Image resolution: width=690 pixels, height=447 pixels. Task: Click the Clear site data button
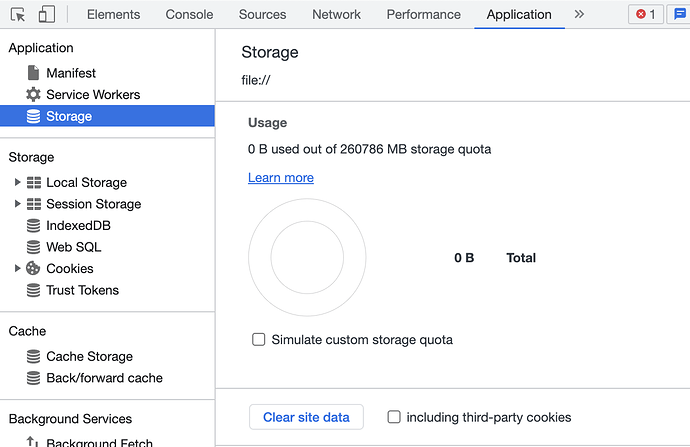pos(306,417)
